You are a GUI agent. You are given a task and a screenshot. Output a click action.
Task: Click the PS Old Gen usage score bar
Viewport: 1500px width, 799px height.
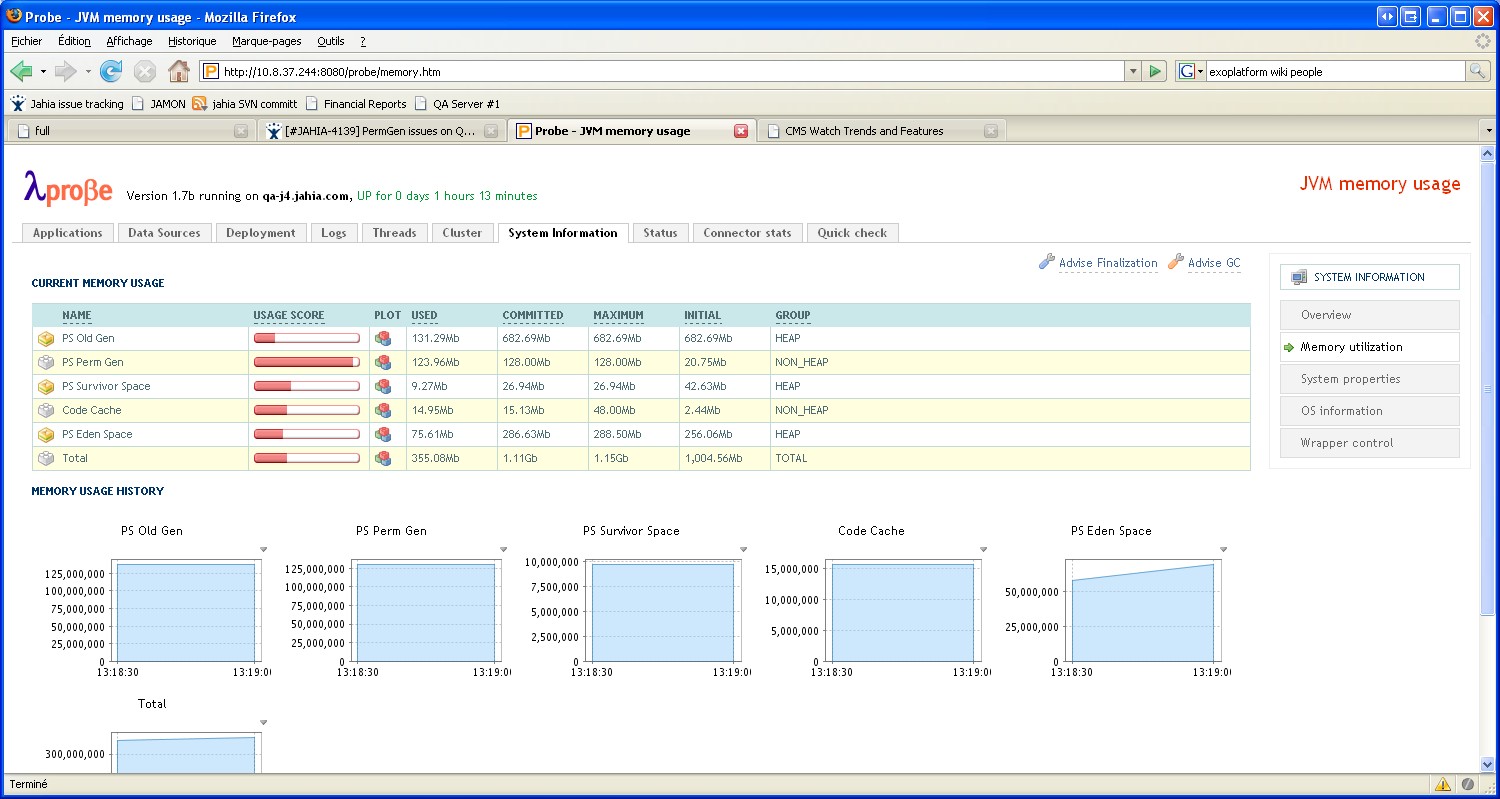[x=307, y=338]
